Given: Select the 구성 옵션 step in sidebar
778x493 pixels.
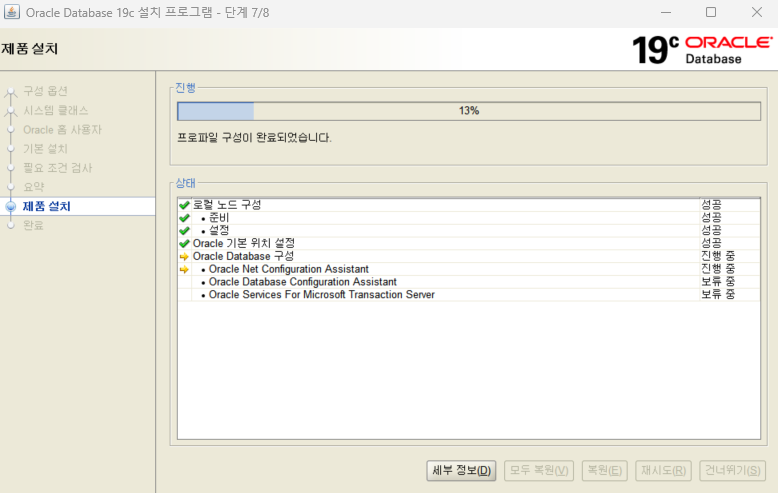Looking at the screenshot, I should (45, 91).
